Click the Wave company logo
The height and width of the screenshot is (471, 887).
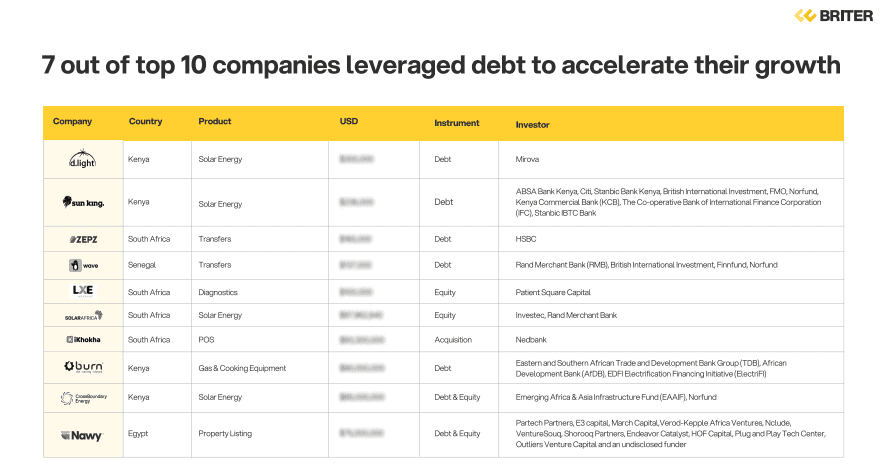(82, 265)
